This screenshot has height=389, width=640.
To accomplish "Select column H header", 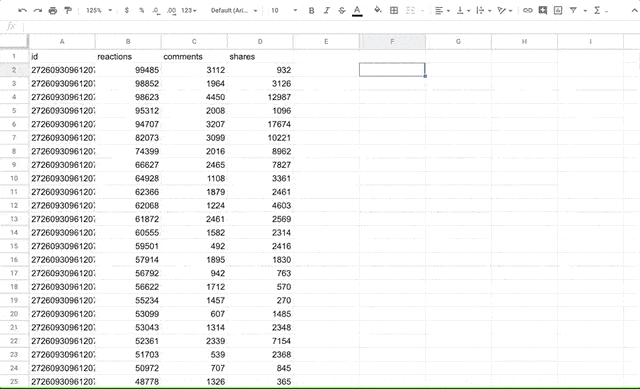I will pyautogui.click(x=524, y=42).
